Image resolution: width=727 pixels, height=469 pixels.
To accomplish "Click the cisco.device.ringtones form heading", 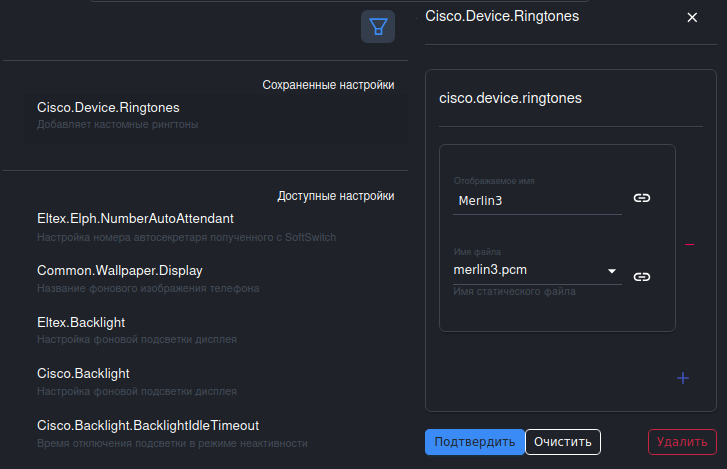I will 510,98.
